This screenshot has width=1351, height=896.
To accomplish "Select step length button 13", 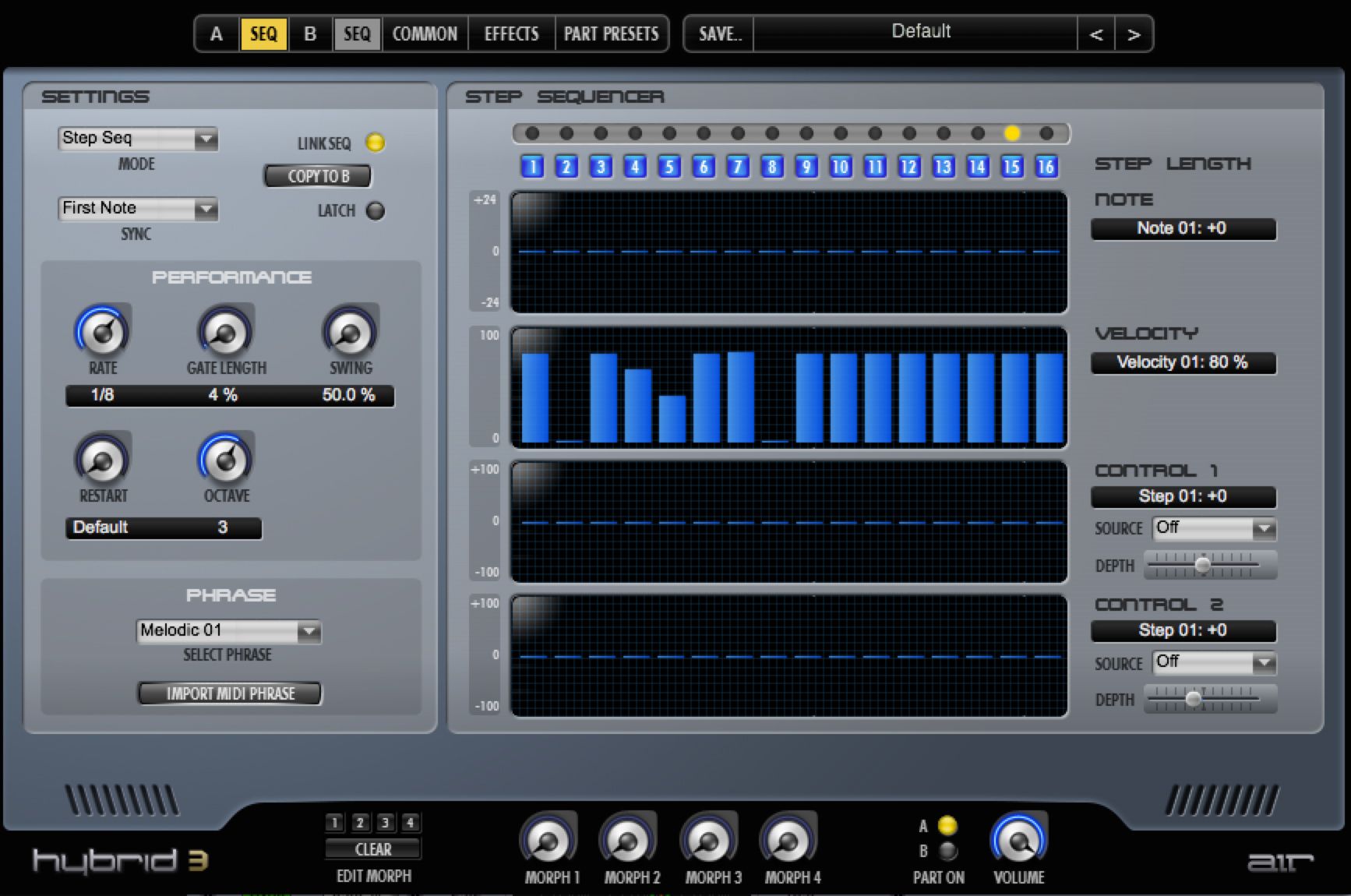I will [944, 166].
